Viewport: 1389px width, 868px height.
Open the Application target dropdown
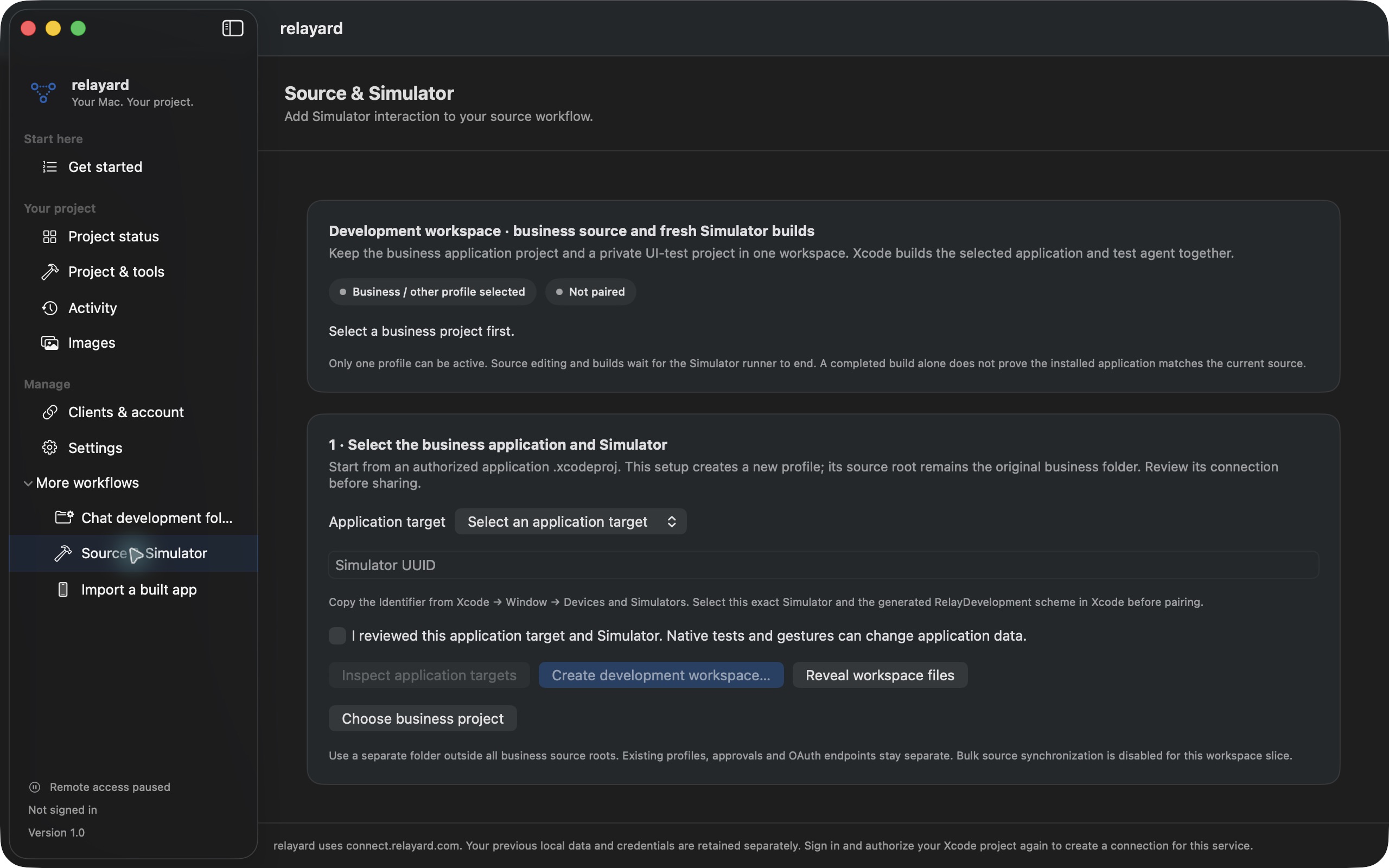[x=571, y=521]
